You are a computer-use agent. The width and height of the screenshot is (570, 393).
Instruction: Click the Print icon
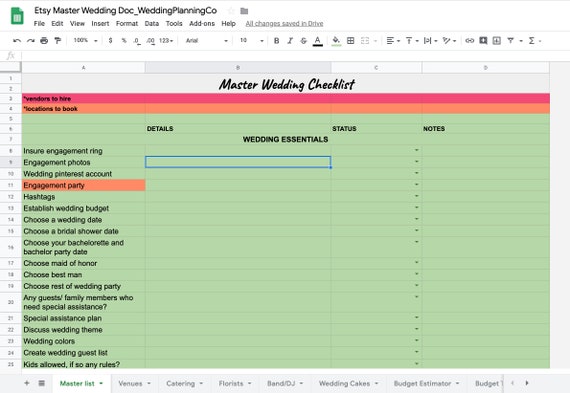[44, 41]
